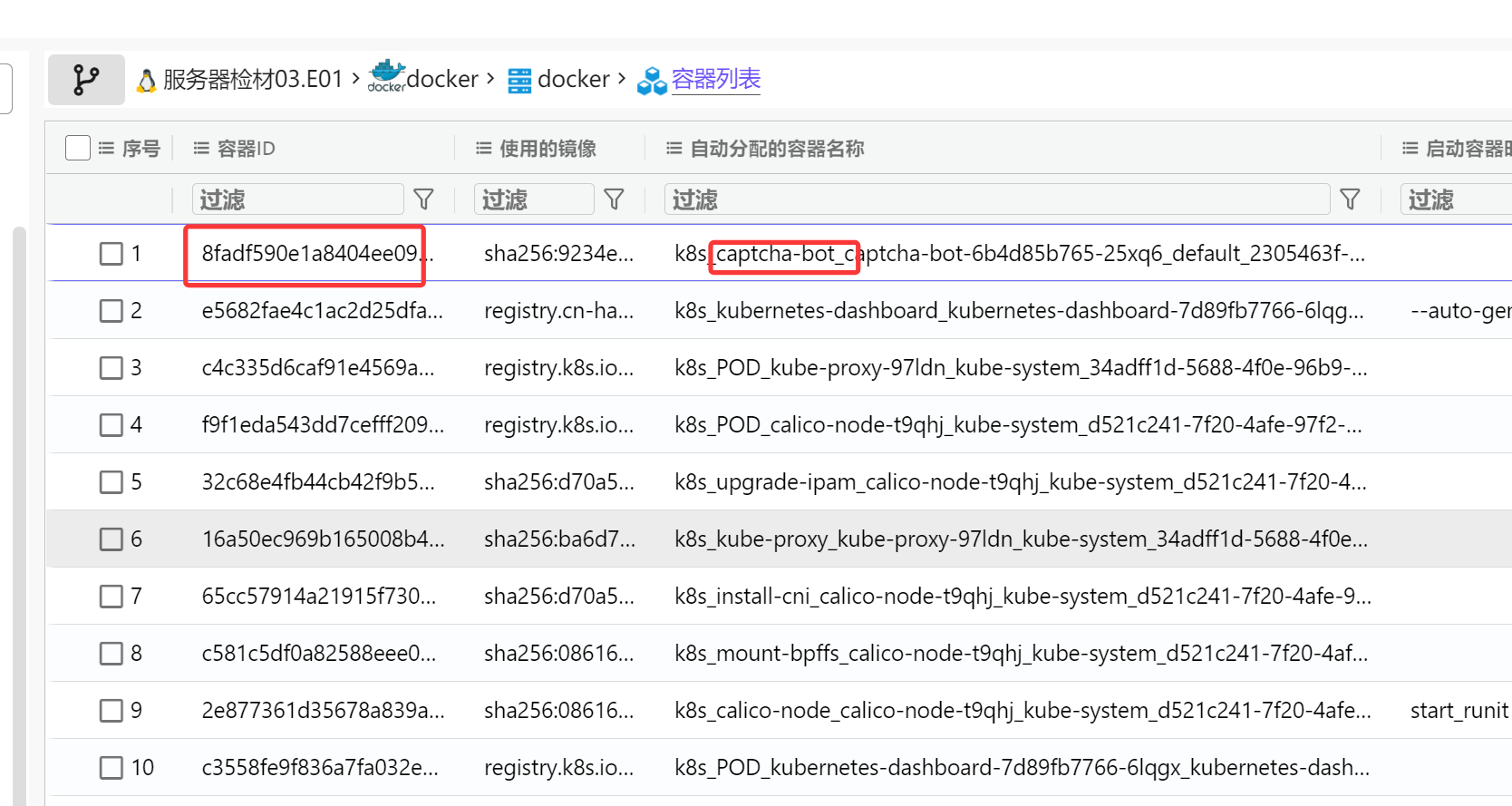Check the checkbox for row 6

pos(111,539)
